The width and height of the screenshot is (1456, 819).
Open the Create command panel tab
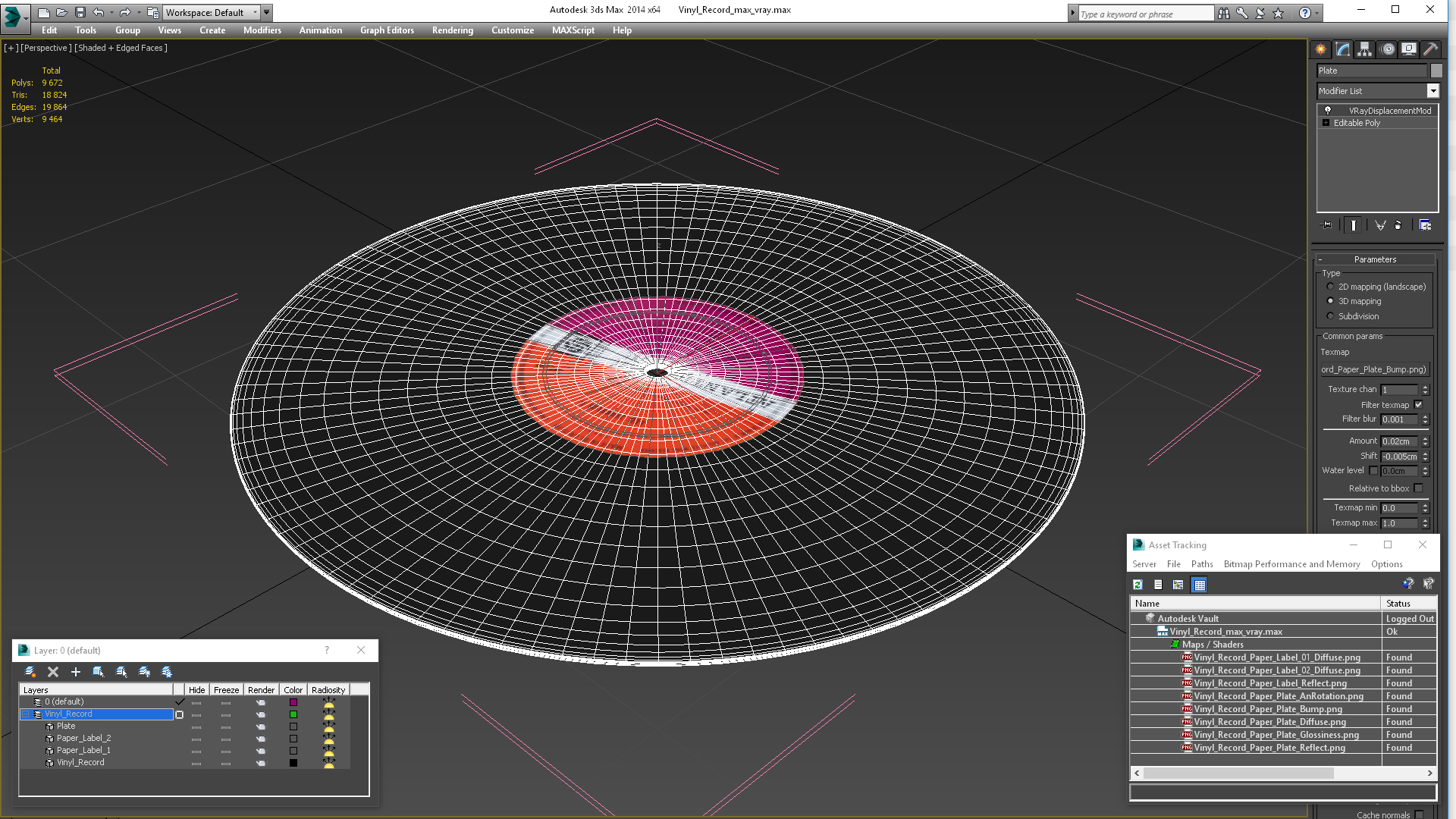1321,49
